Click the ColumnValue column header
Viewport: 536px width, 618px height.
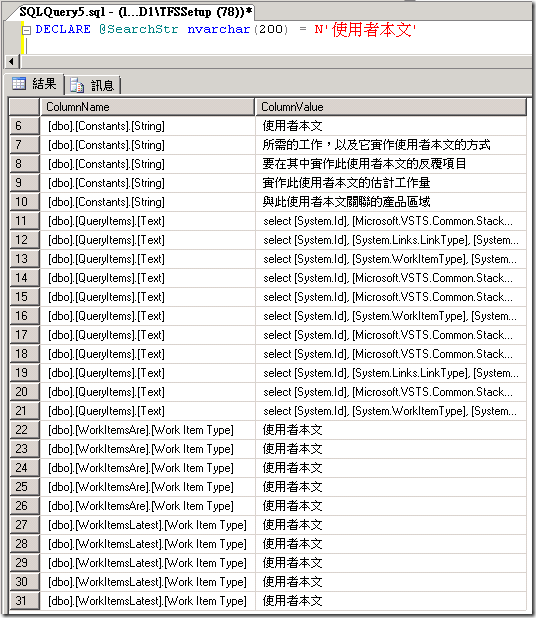point(391,107)
